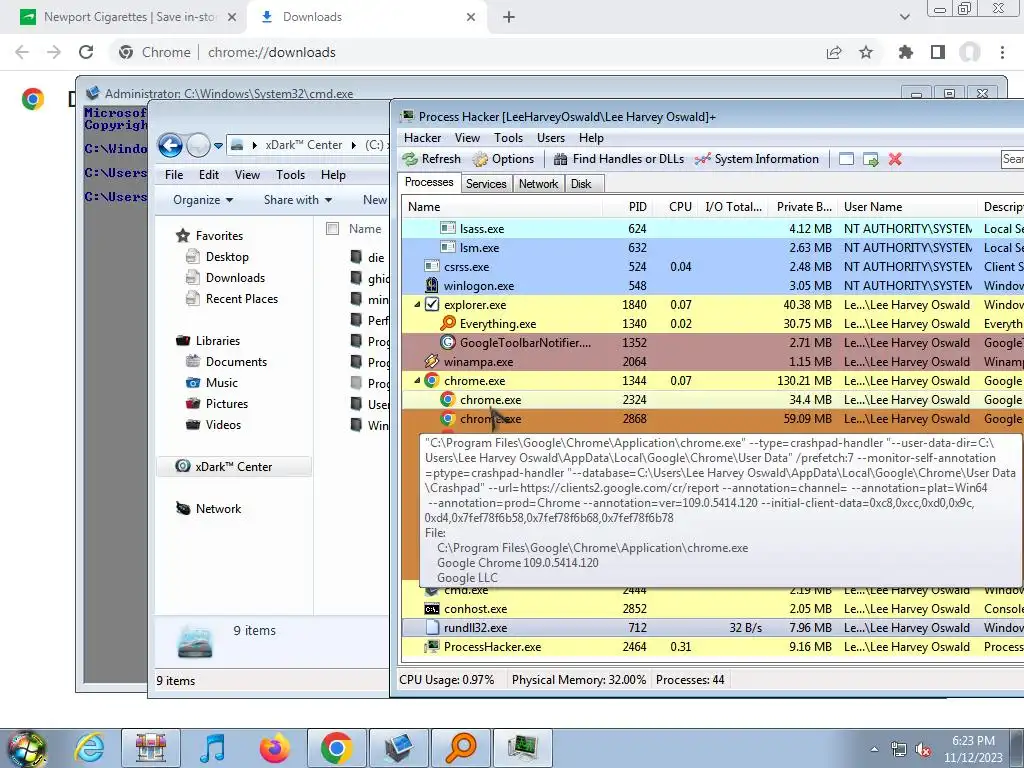This screenshot has width=1024, height=768.
Task: Select the Processes tab
Action: 429,182
